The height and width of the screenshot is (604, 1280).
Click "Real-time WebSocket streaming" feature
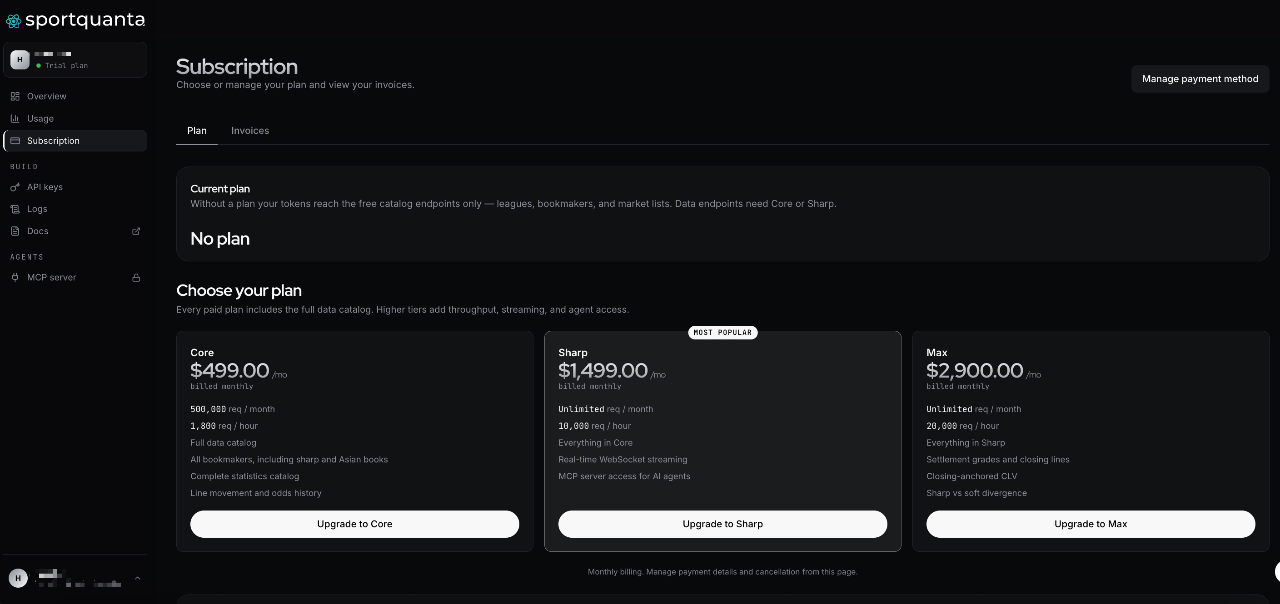pyautogui.click(x=623, y=459)
